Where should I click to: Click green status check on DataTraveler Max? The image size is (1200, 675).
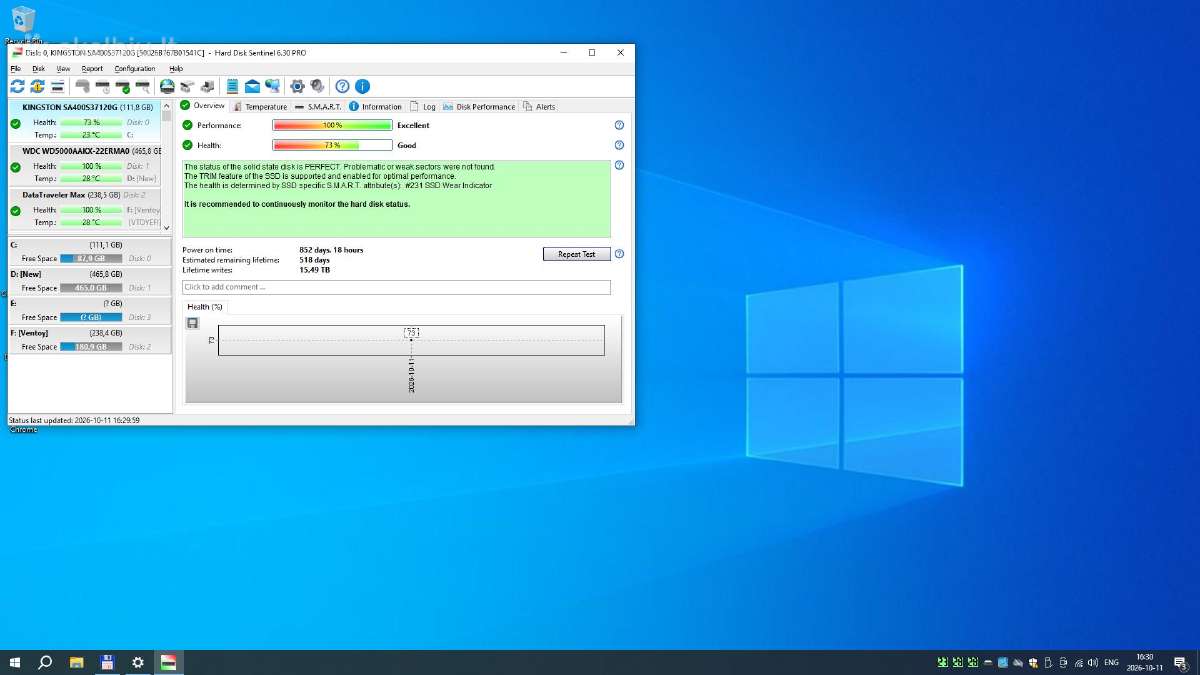(x=15, y=211)
